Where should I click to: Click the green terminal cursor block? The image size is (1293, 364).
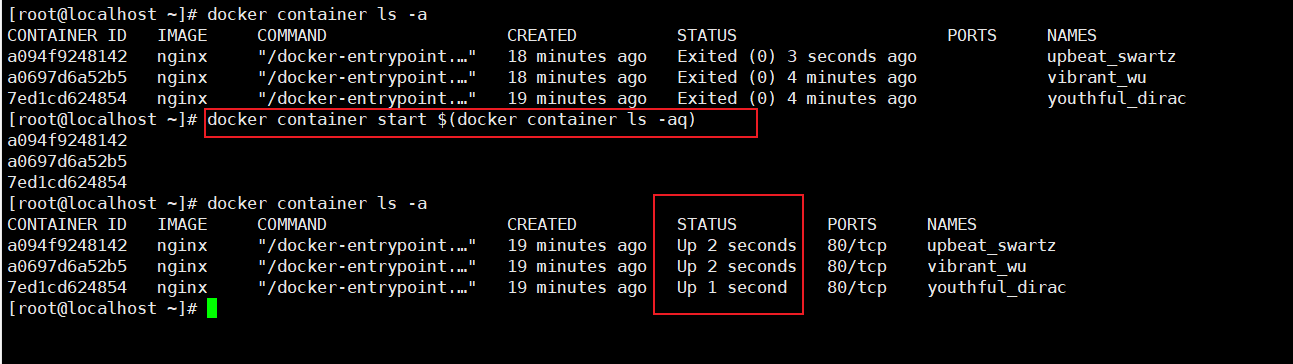pos(212,309)
